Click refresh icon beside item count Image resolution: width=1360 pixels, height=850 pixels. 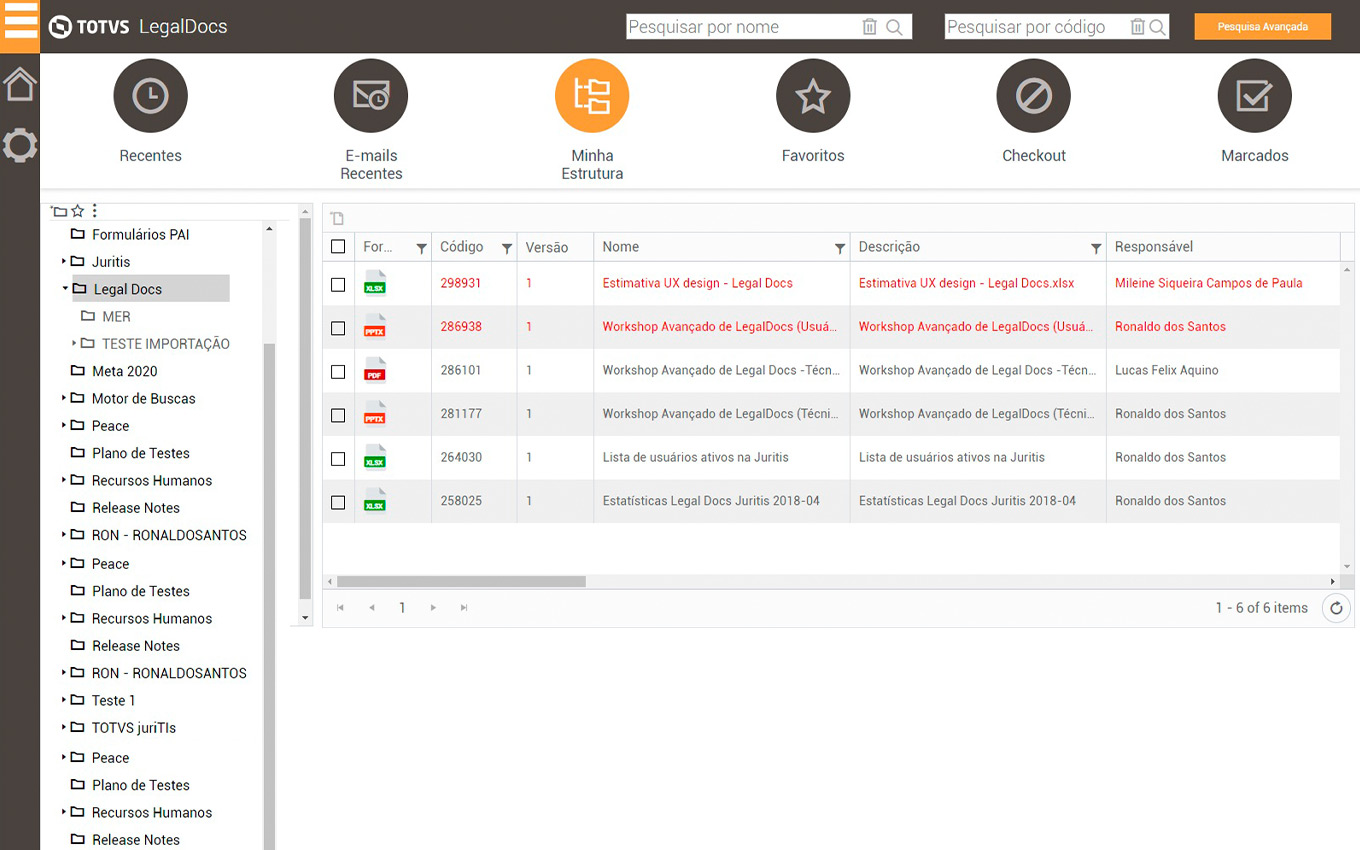1336,608
